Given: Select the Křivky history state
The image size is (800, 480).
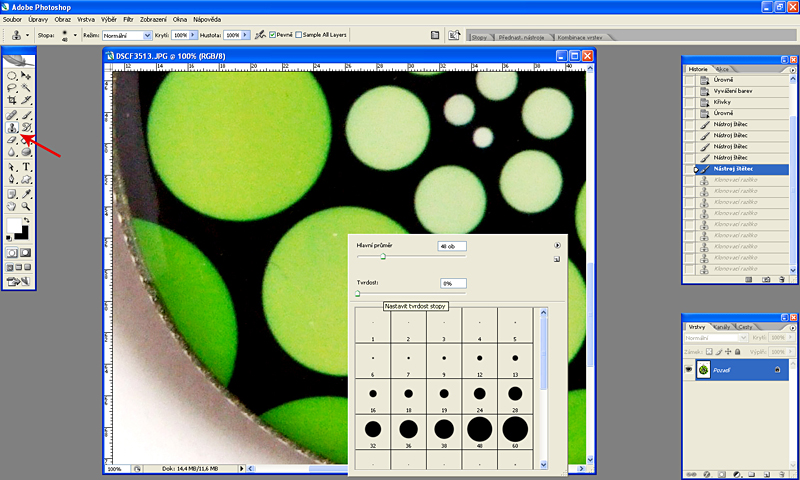Looking at the screenshot, I should tap(723, 102).
